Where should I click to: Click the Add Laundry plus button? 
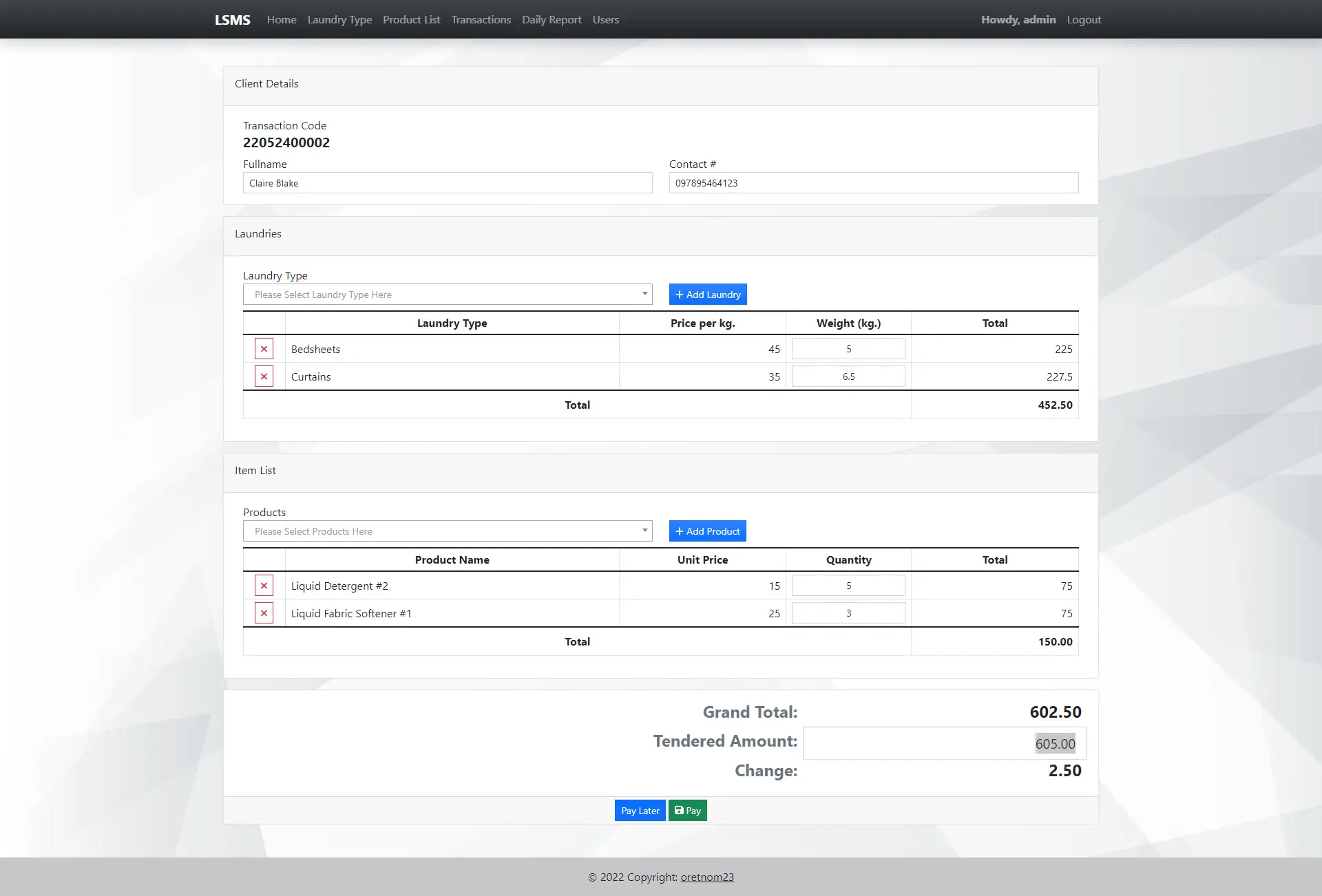(708, 295)
